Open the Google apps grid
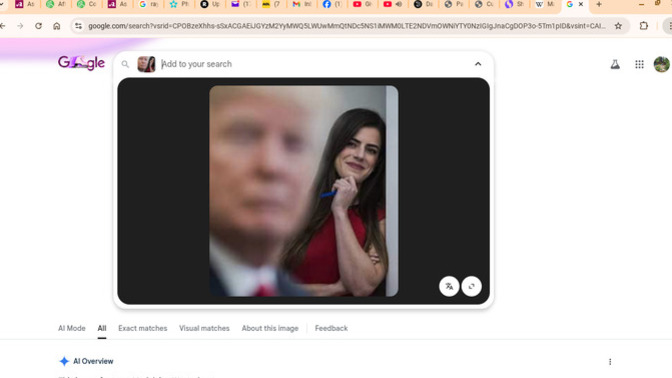Viewport: 672px width, 378px height. point(639,64)
